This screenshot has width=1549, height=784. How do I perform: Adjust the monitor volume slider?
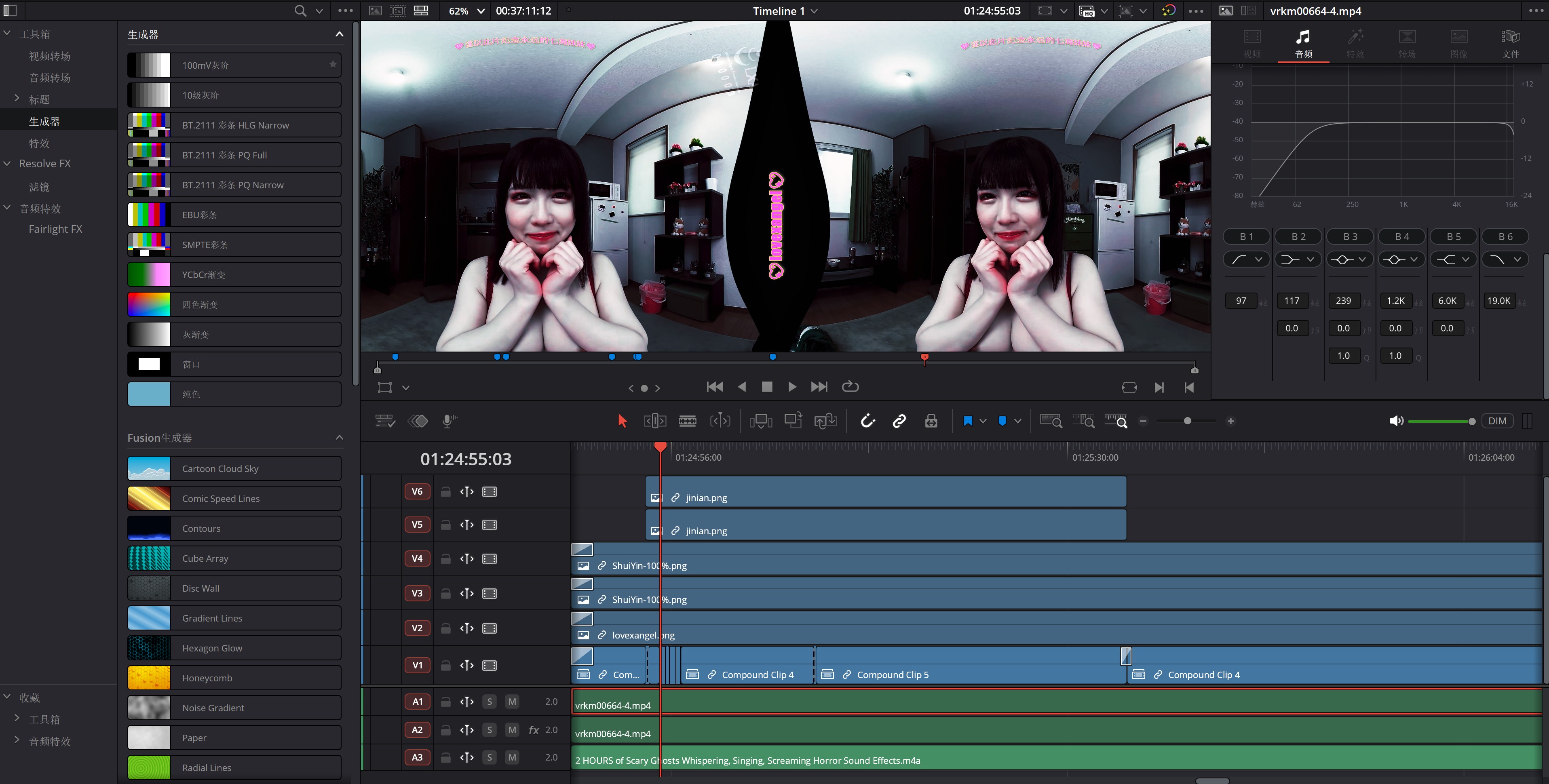[x=1471, y=422]
